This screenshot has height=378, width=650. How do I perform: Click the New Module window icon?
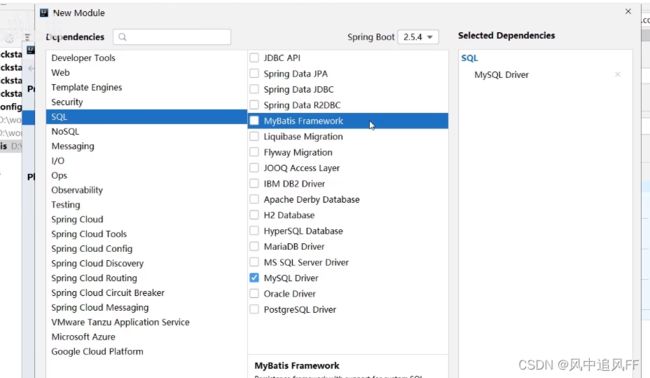click(x=44, y=13)
